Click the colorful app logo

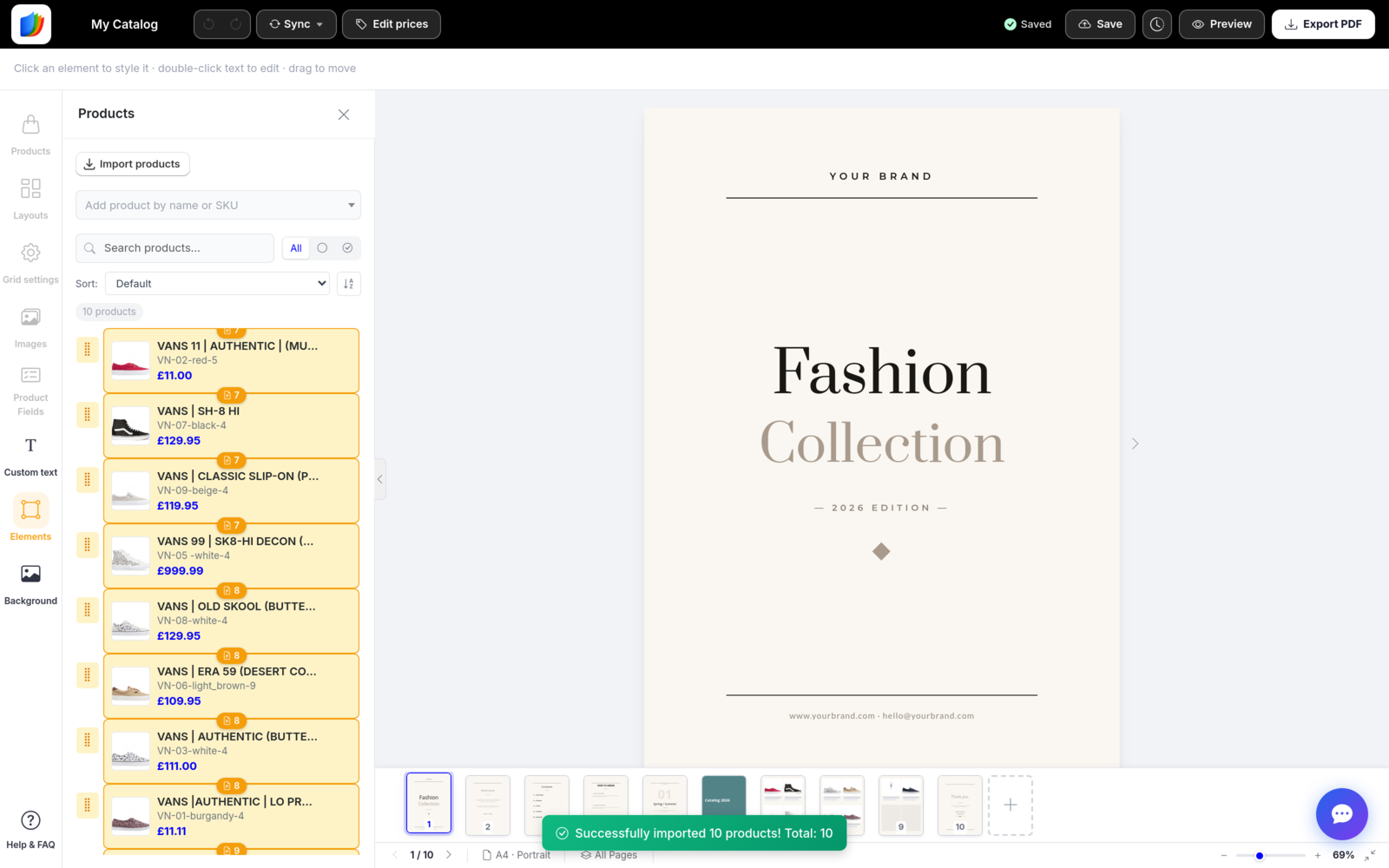tap(31, 24)
